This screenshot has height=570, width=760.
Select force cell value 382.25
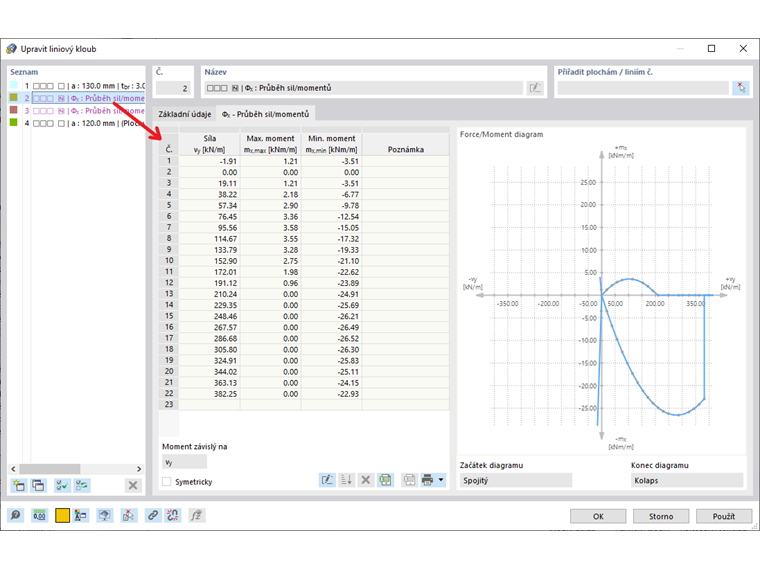pyautogui.click(x=210, y=394)
